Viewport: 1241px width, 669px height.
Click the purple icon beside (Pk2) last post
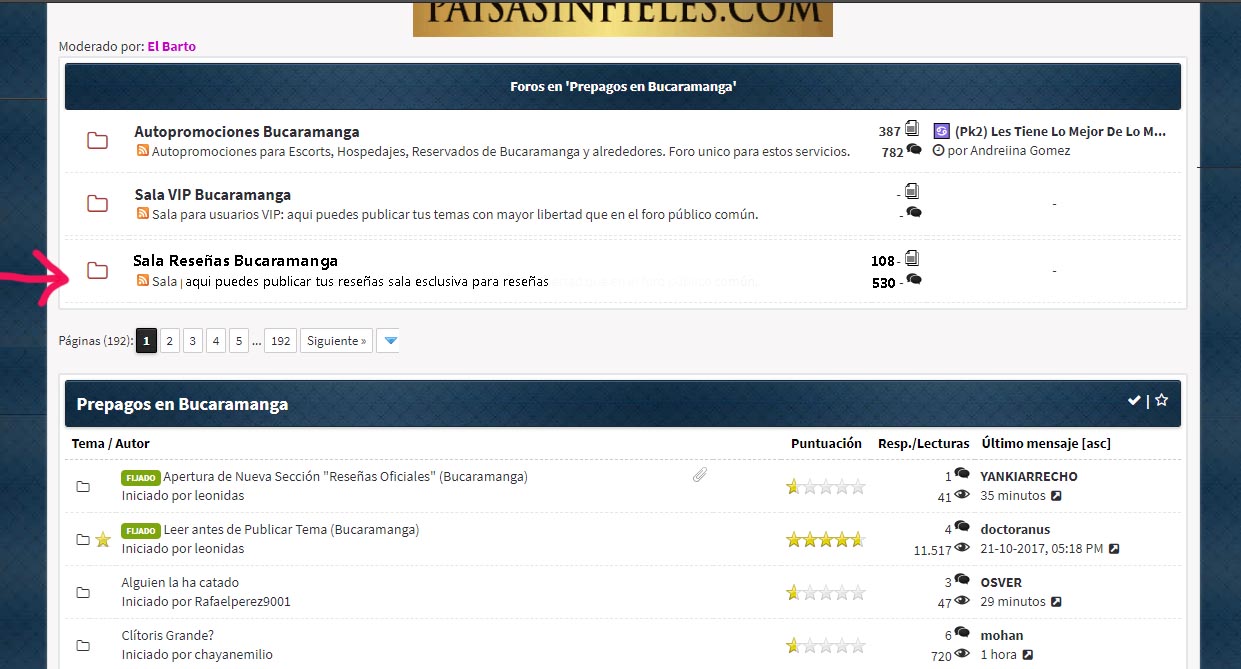point(941,131)
